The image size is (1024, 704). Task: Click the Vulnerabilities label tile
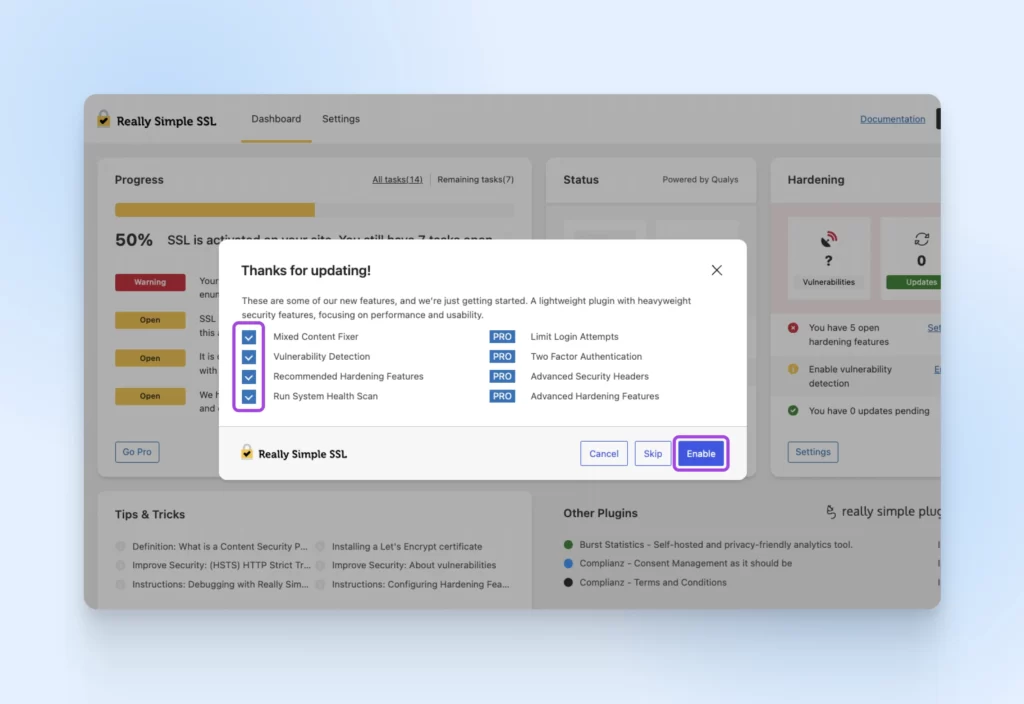tap(829, 282)
